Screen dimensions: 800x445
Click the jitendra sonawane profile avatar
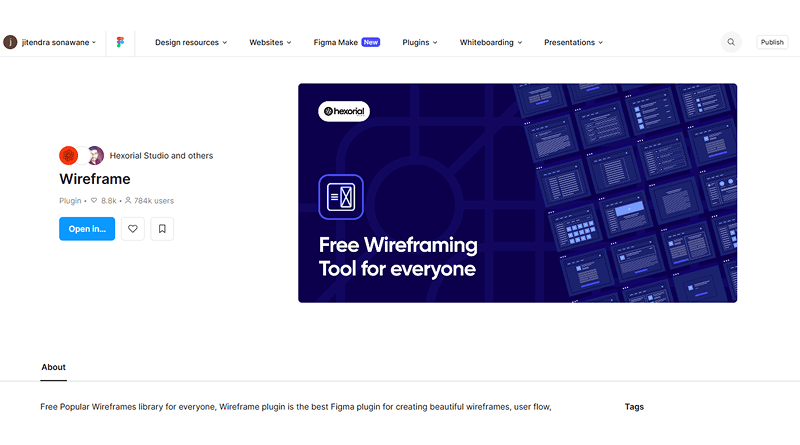[x=10, y=42]
